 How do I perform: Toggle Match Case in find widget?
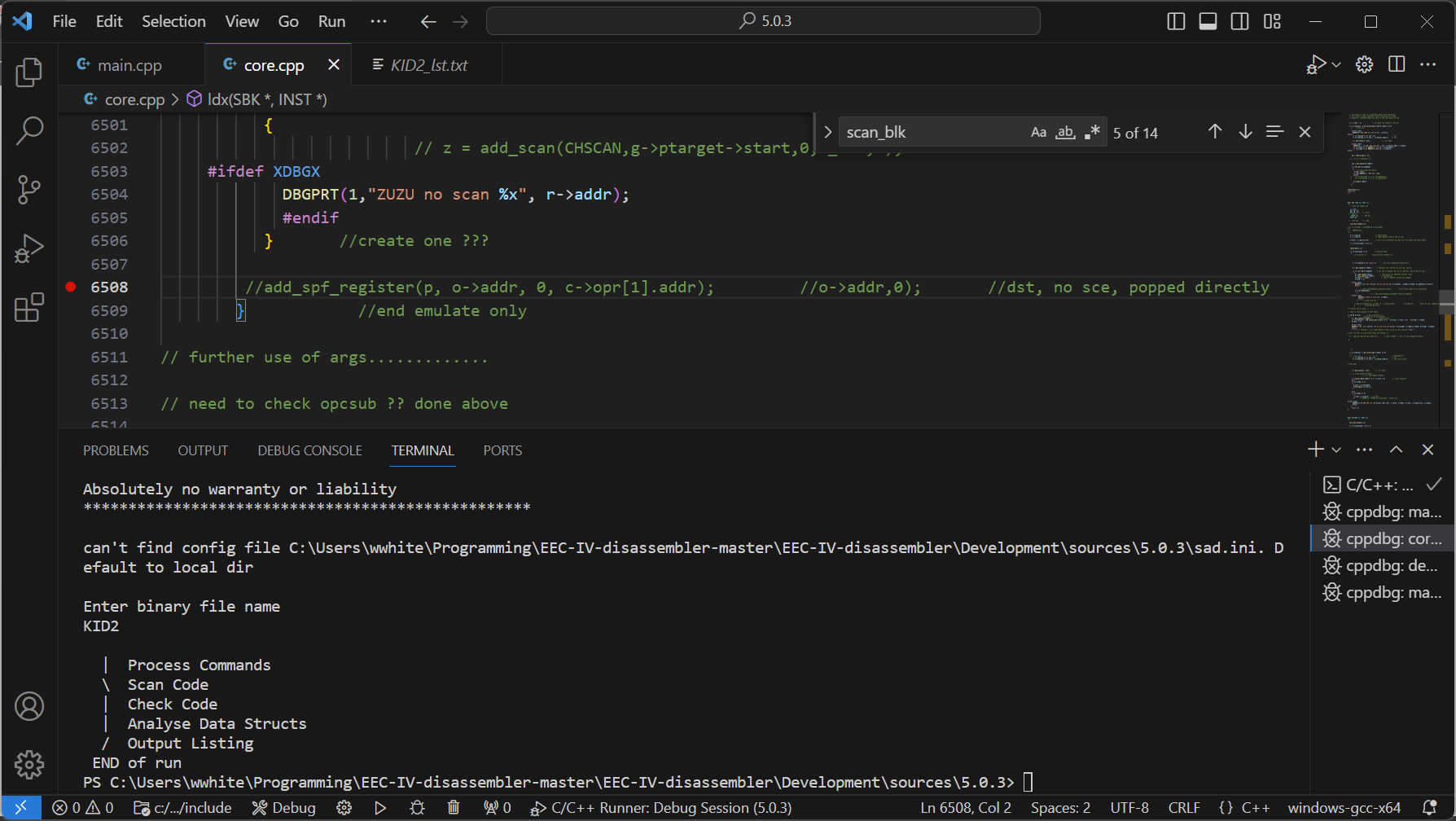click(x=1038, y=132)
